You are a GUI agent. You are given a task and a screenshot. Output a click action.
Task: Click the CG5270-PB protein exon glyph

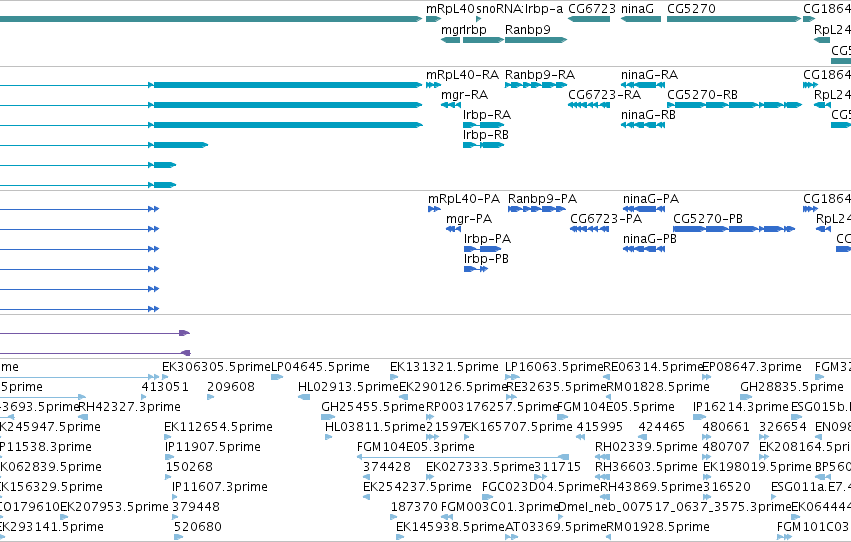(x=734, y=229)
